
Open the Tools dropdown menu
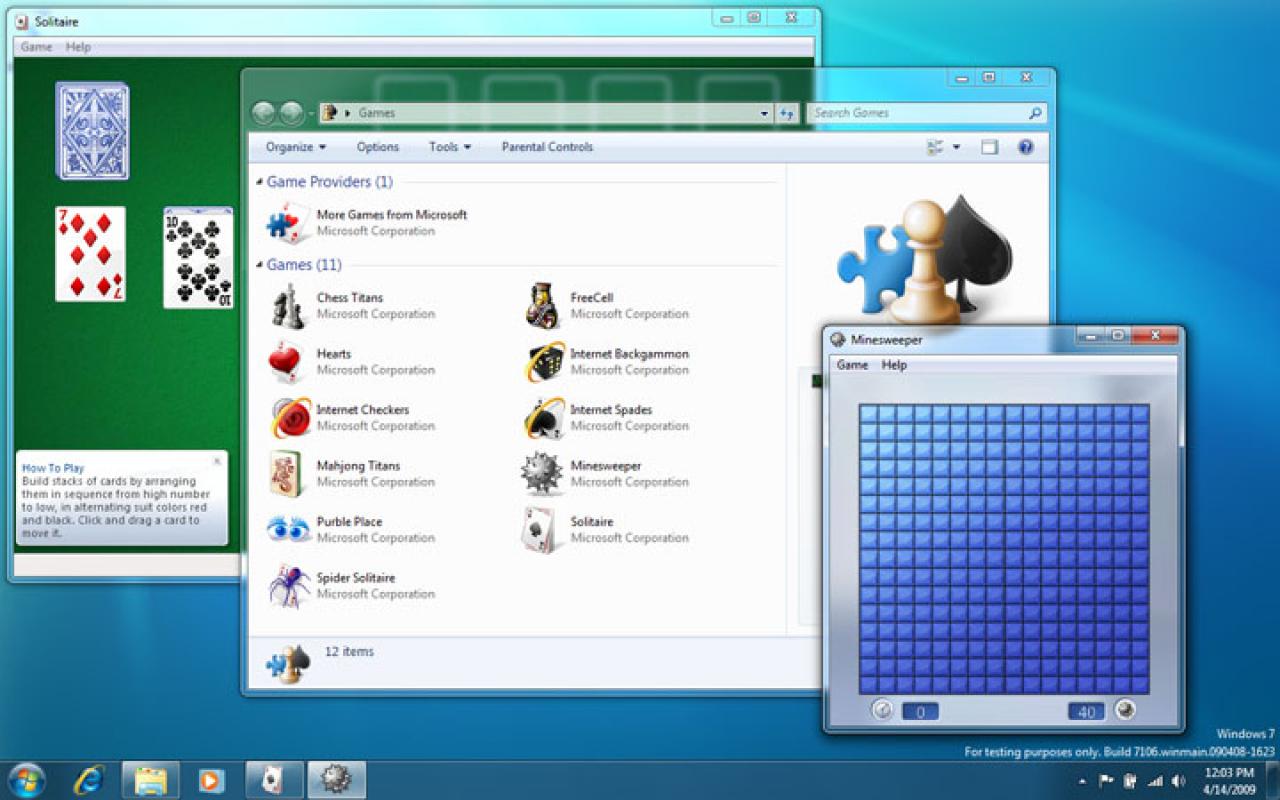pyautogui.click(x=450, y=147)
